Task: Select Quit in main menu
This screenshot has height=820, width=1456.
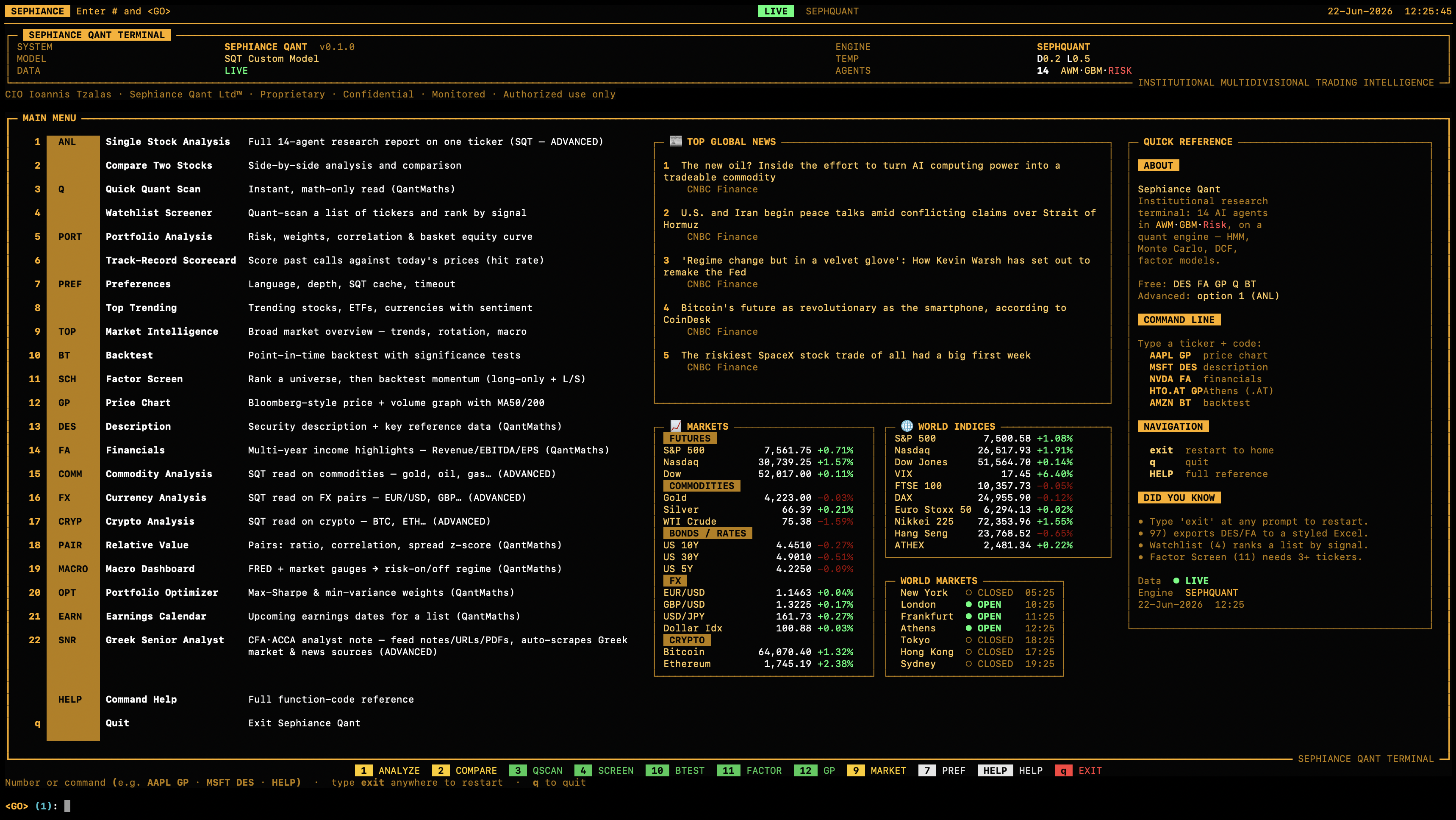Action: 117,723
